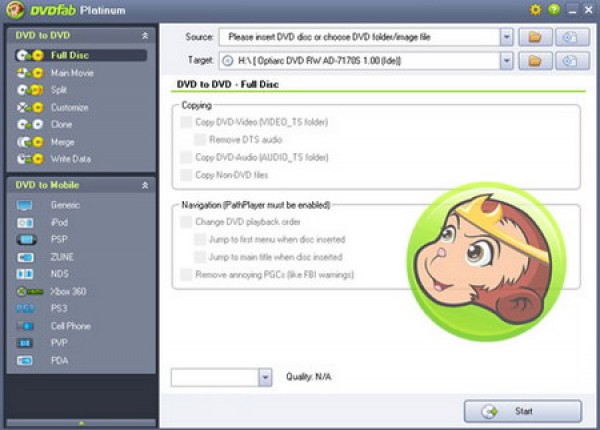Minimize the DVDFab window

click(x=572, y=10)
